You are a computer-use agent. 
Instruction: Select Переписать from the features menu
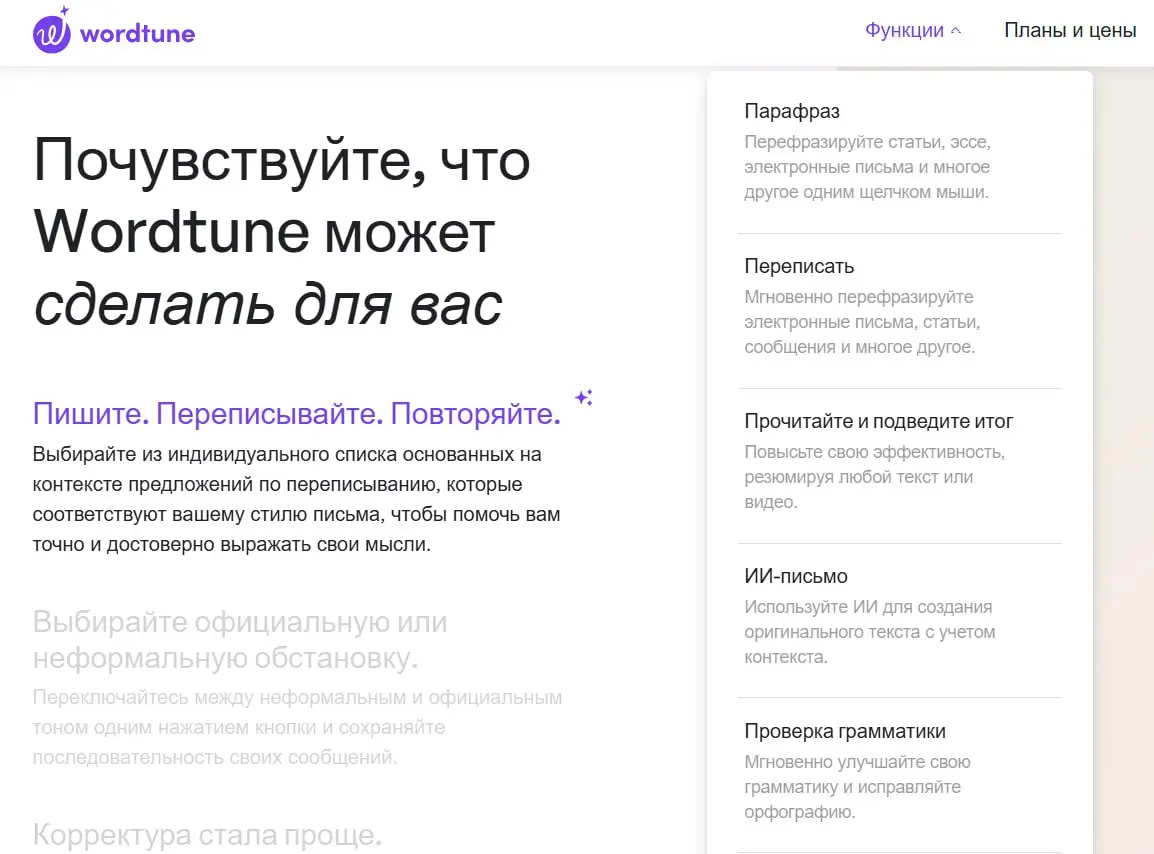798,266
